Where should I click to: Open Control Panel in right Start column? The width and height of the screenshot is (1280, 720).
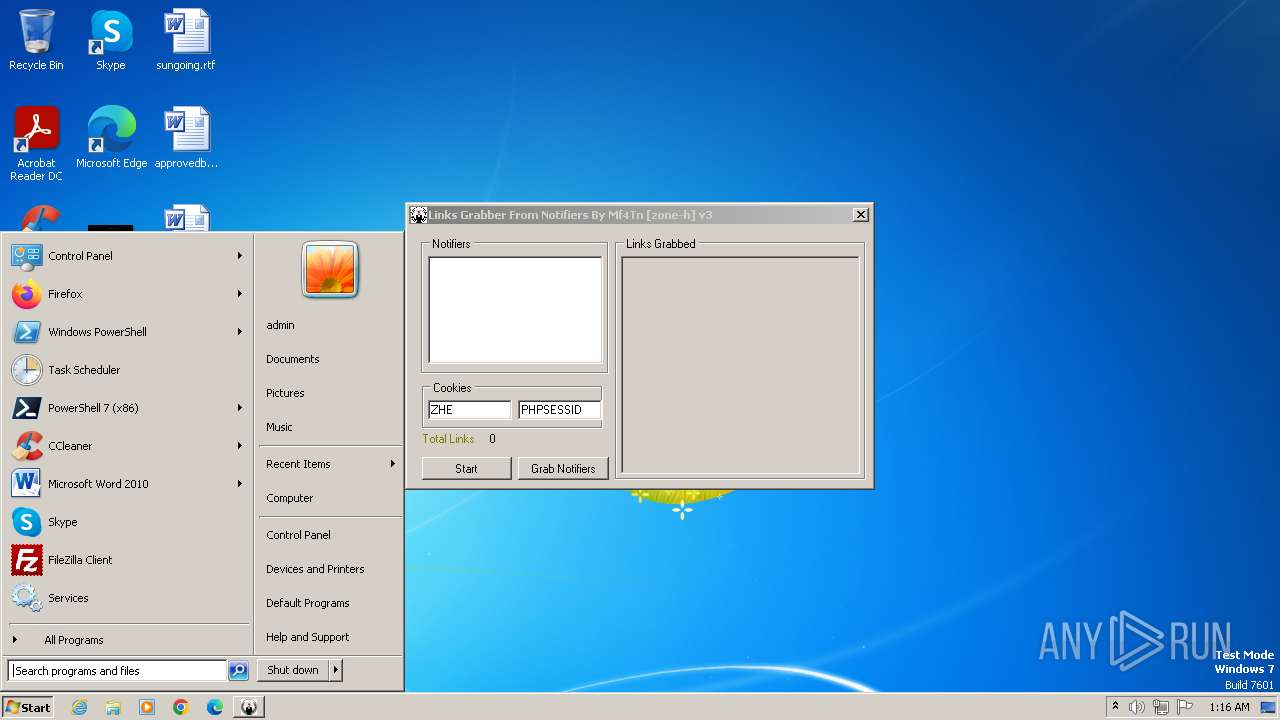(298, 535)
